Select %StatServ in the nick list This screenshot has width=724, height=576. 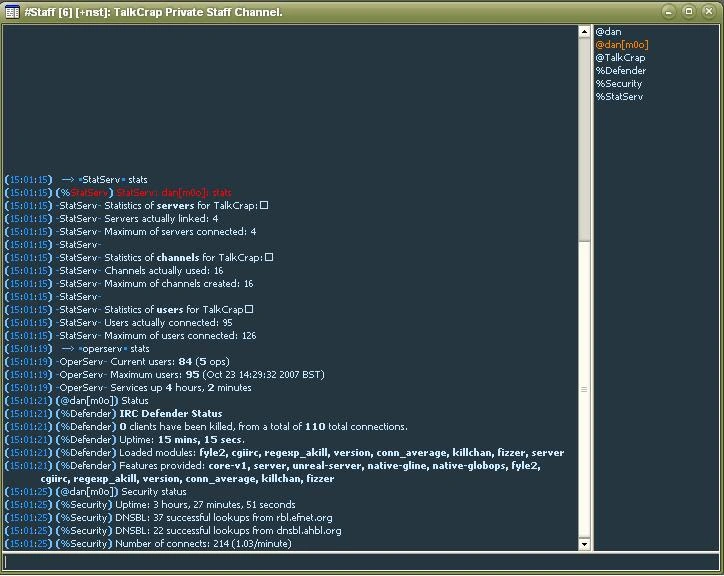(619, 97)
